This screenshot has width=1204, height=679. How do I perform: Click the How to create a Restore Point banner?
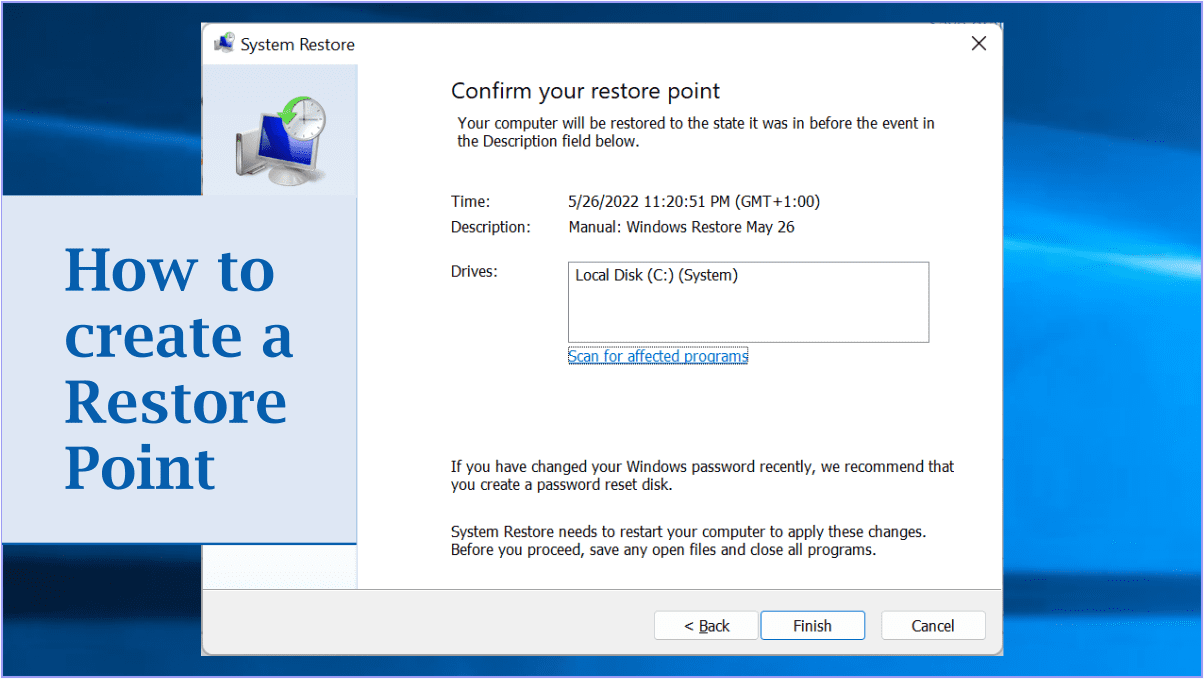178,368
